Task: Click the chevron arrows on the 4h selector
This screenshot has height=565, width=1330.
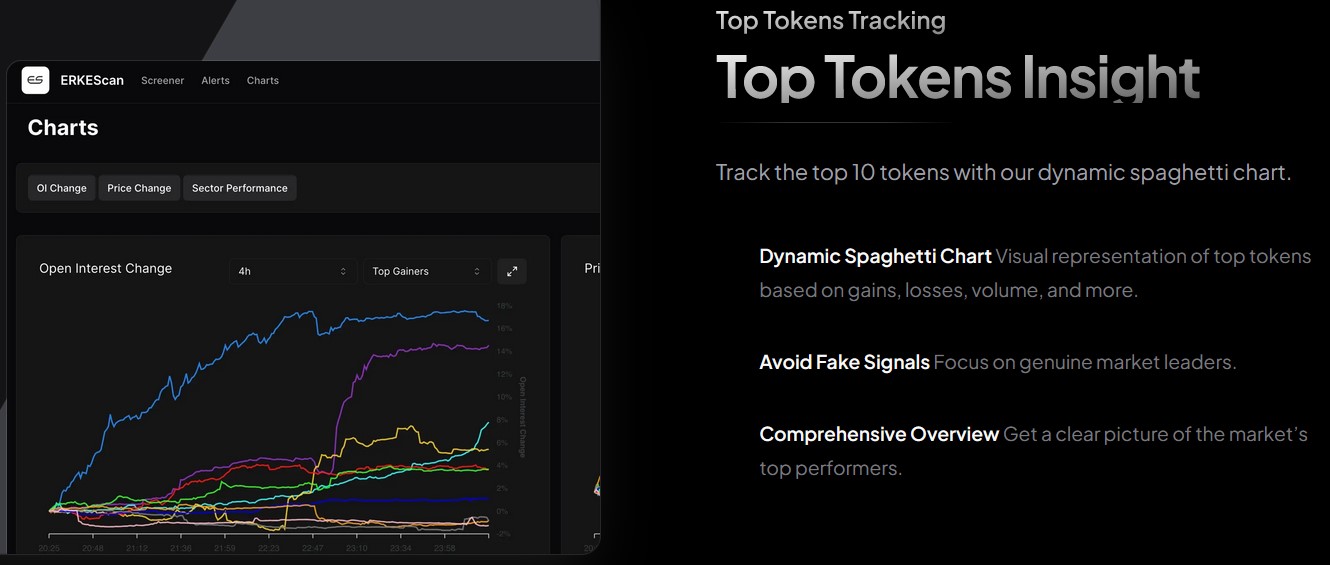Action: click(343, 271)
